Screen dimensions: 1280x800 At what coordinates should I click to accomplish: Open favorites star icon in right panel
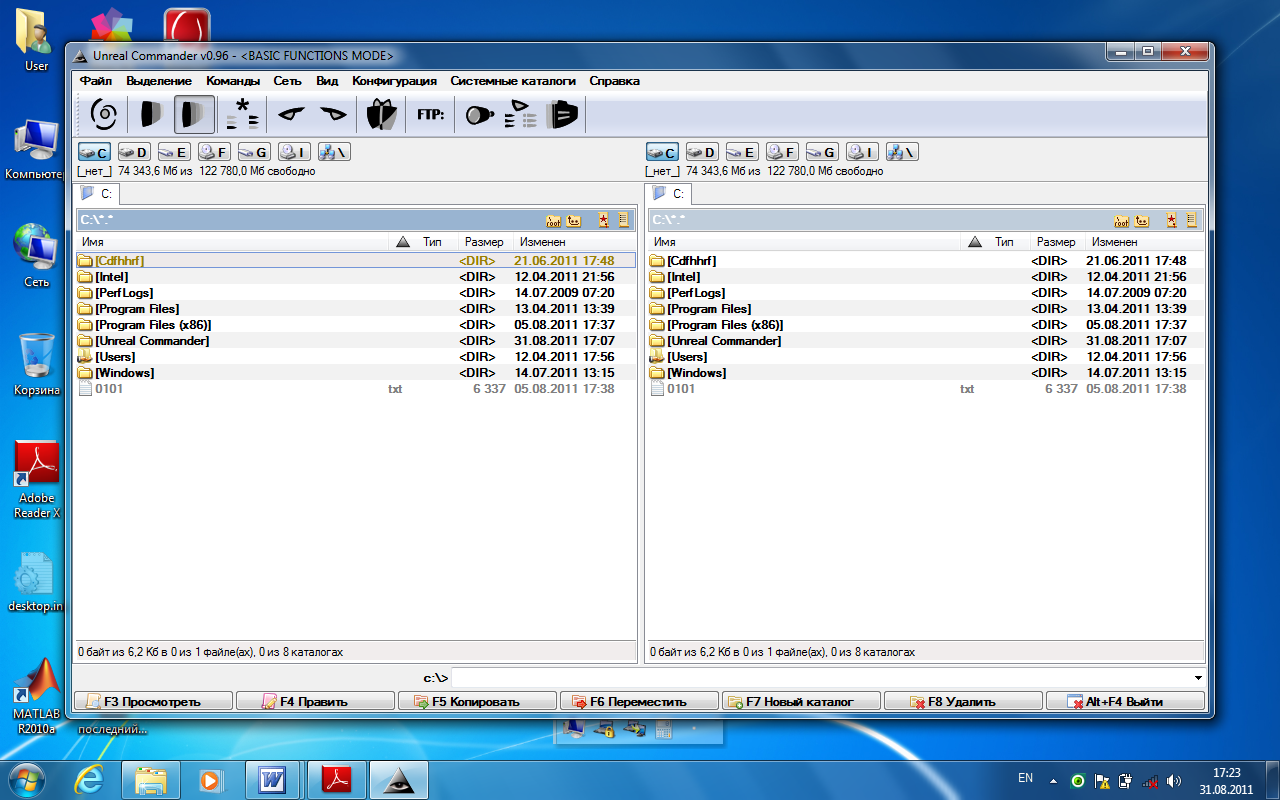click(x=1172, y=220)
